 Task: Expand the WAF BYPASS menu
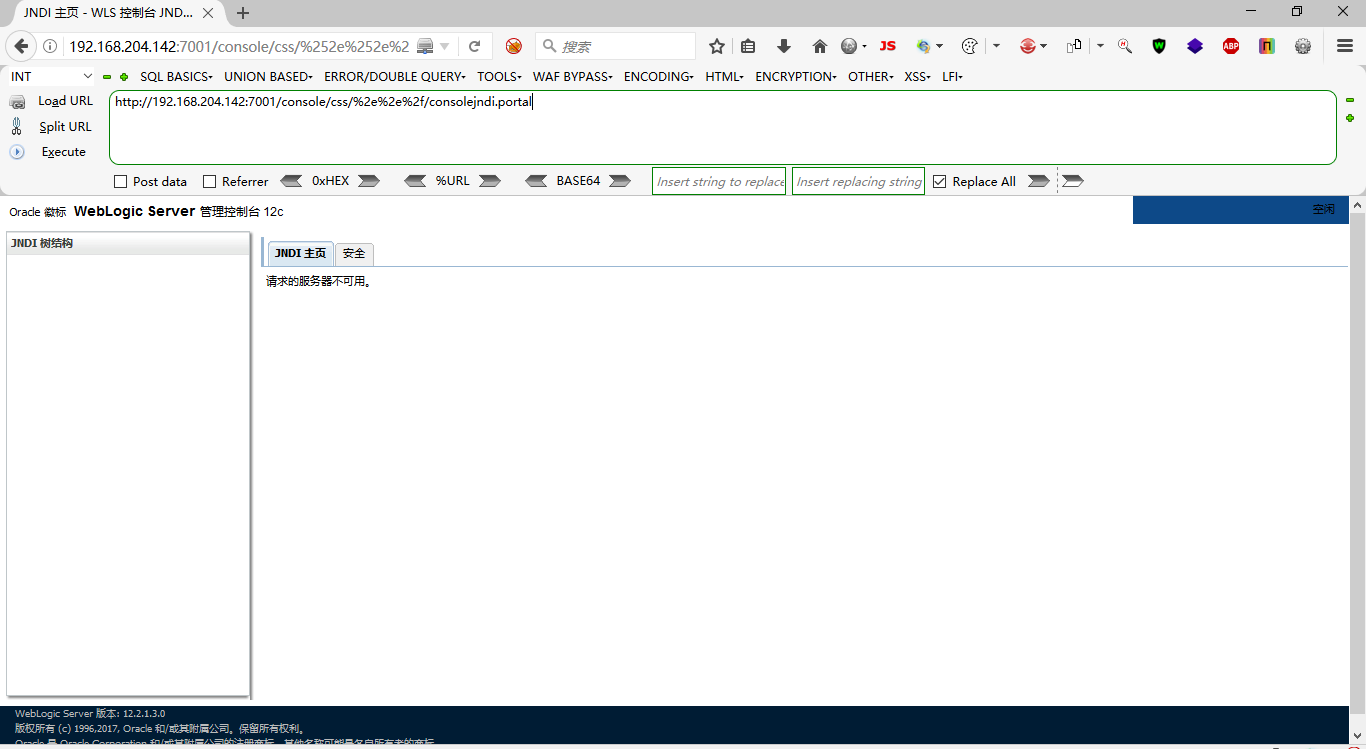(x=571, y=76)
